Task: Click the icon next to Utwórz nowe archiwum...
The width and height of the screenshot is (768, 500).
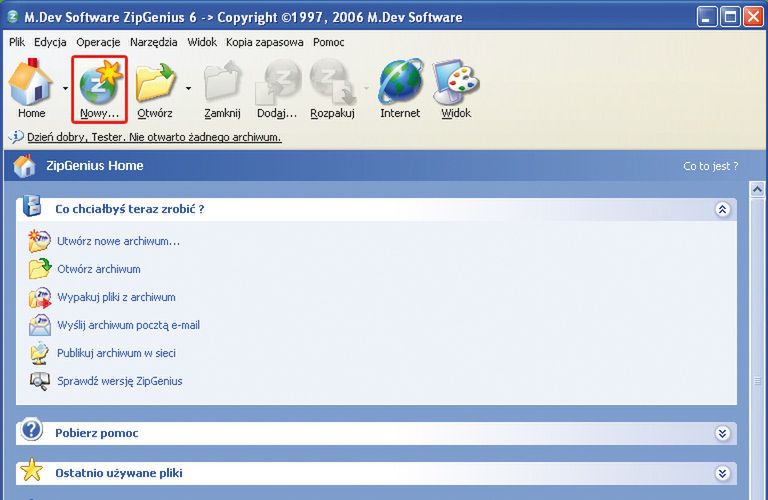Action: tap(39, 240)
